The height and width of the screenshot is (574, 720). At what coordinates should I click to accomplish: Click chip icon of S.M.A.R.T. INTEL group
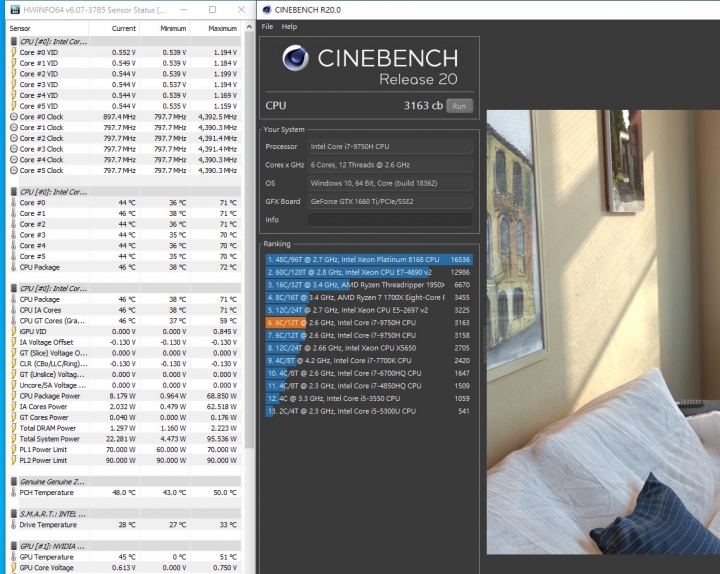[x=14, y=513]
